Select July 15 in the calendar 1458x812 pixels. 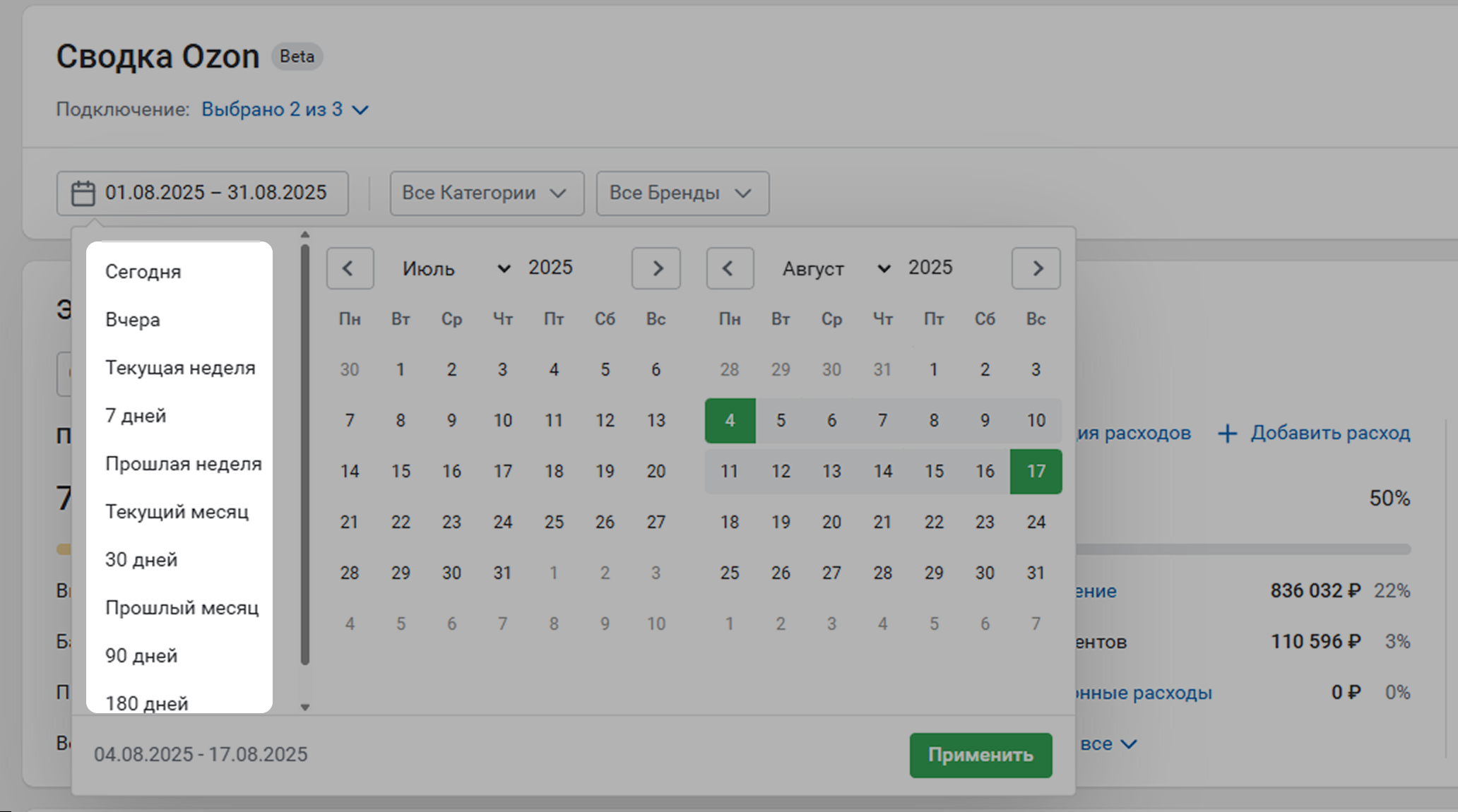(x=401, y=471)
